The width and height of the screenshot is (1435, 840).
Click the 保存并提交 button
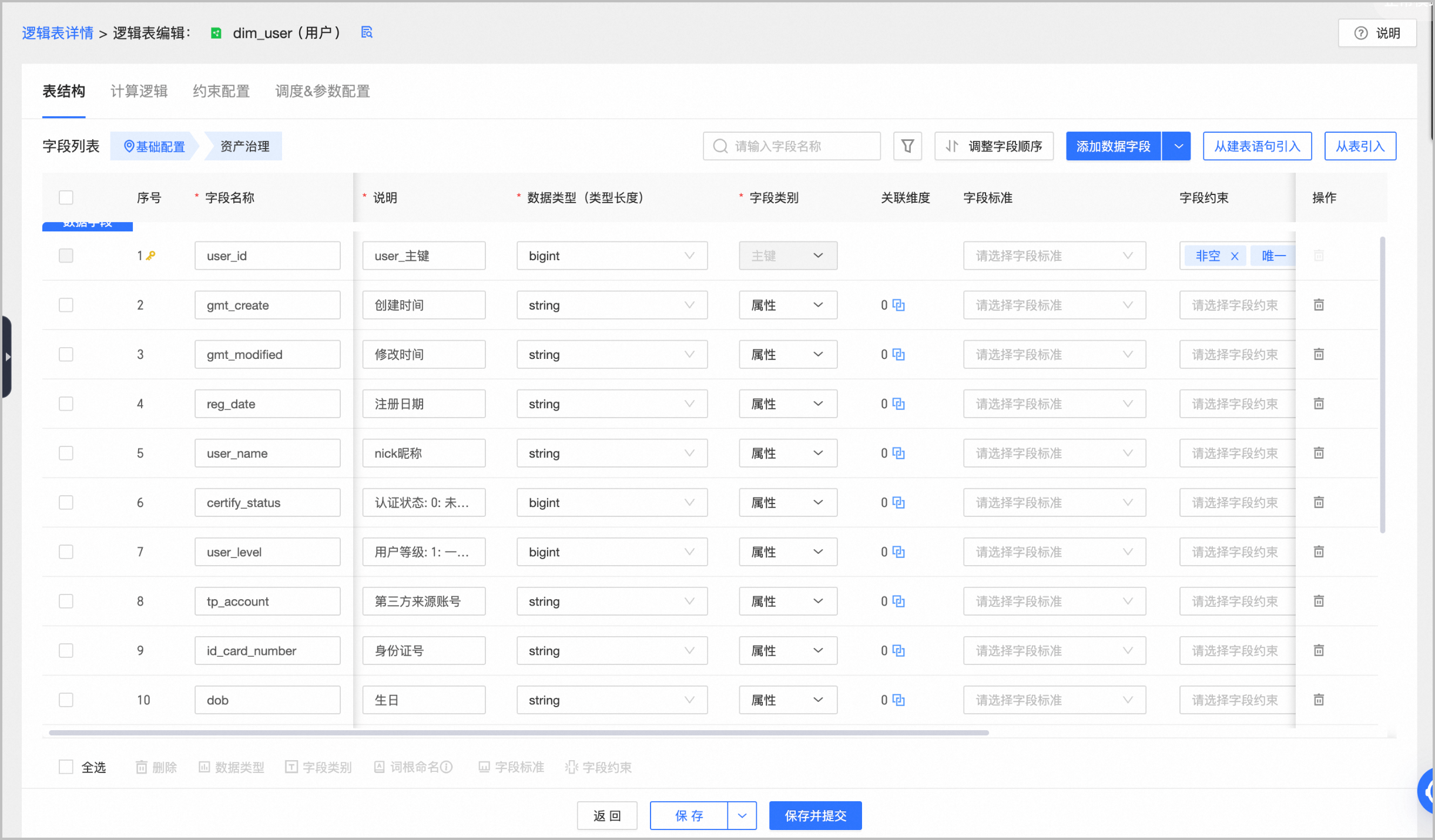(x=815, y=815)
